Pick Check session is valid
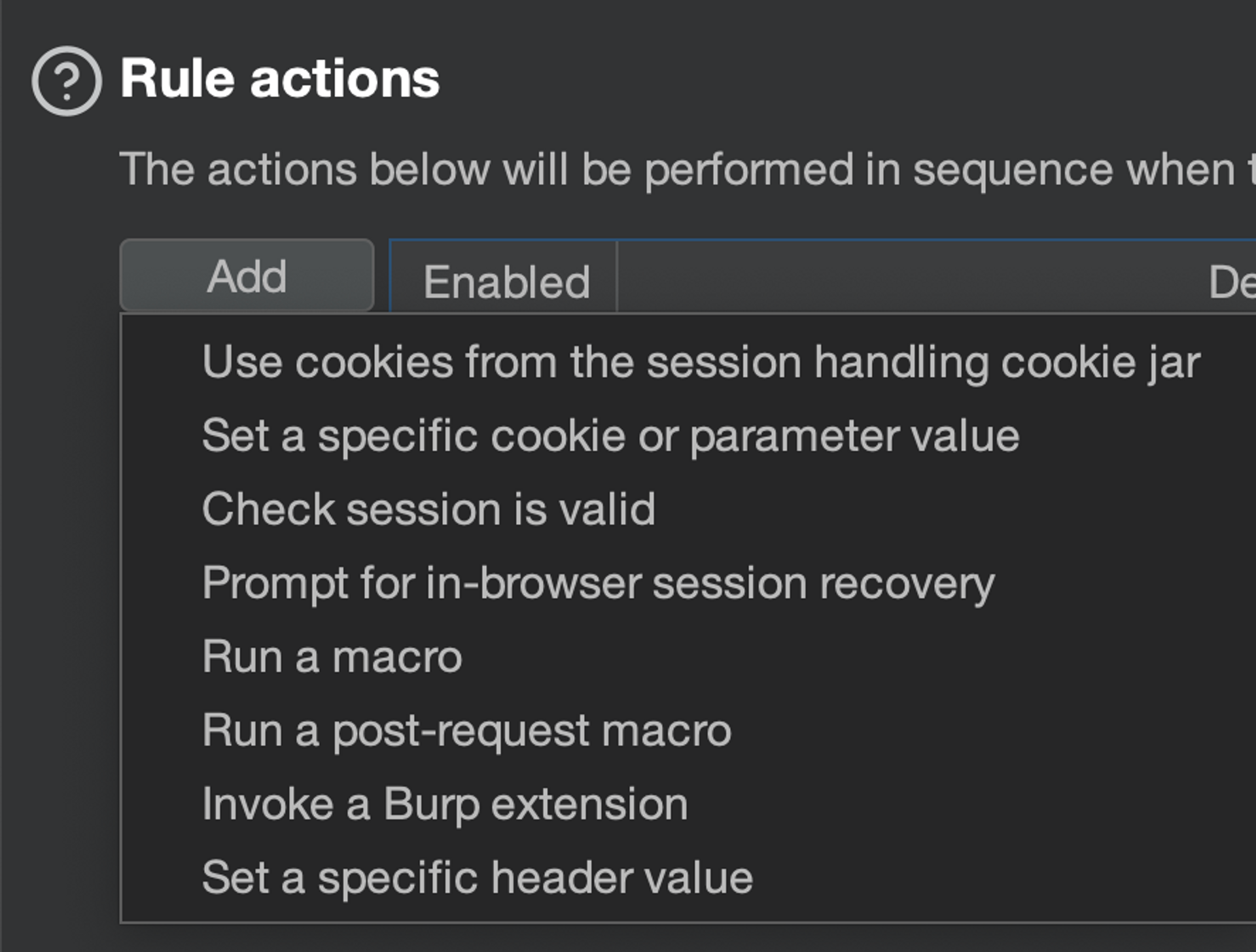The height and width of the screenshot is (952, 1256). click(428, 509)
